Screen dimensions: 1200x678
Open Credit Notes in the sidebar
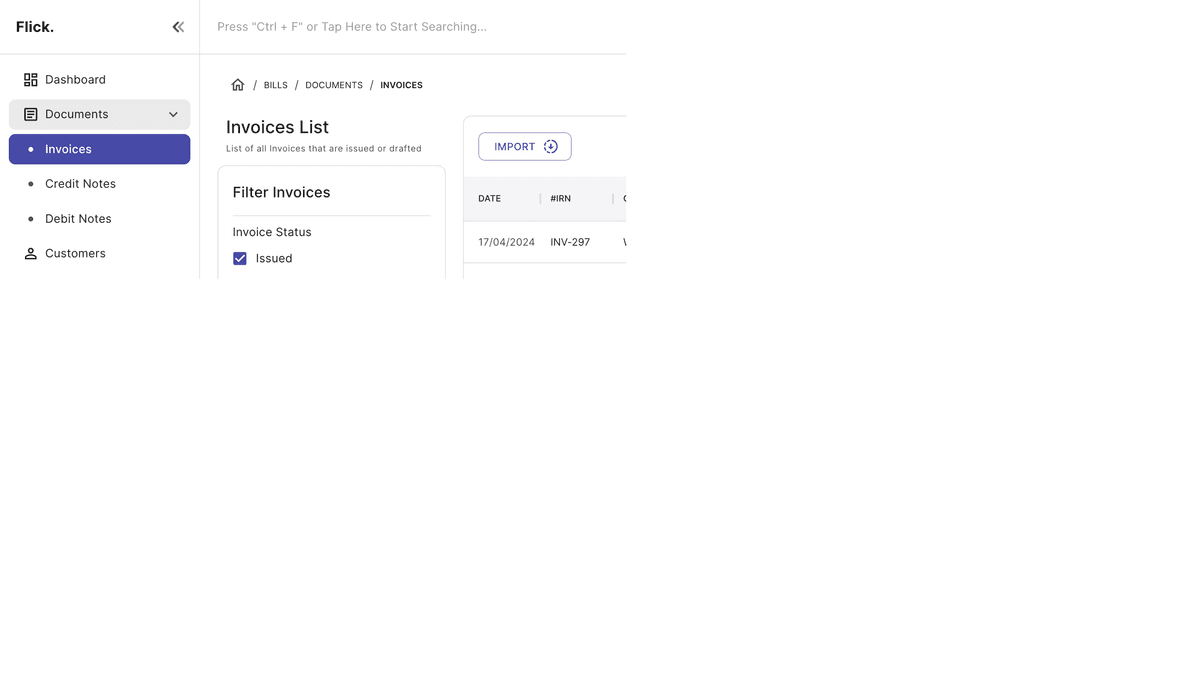[80, 184]
